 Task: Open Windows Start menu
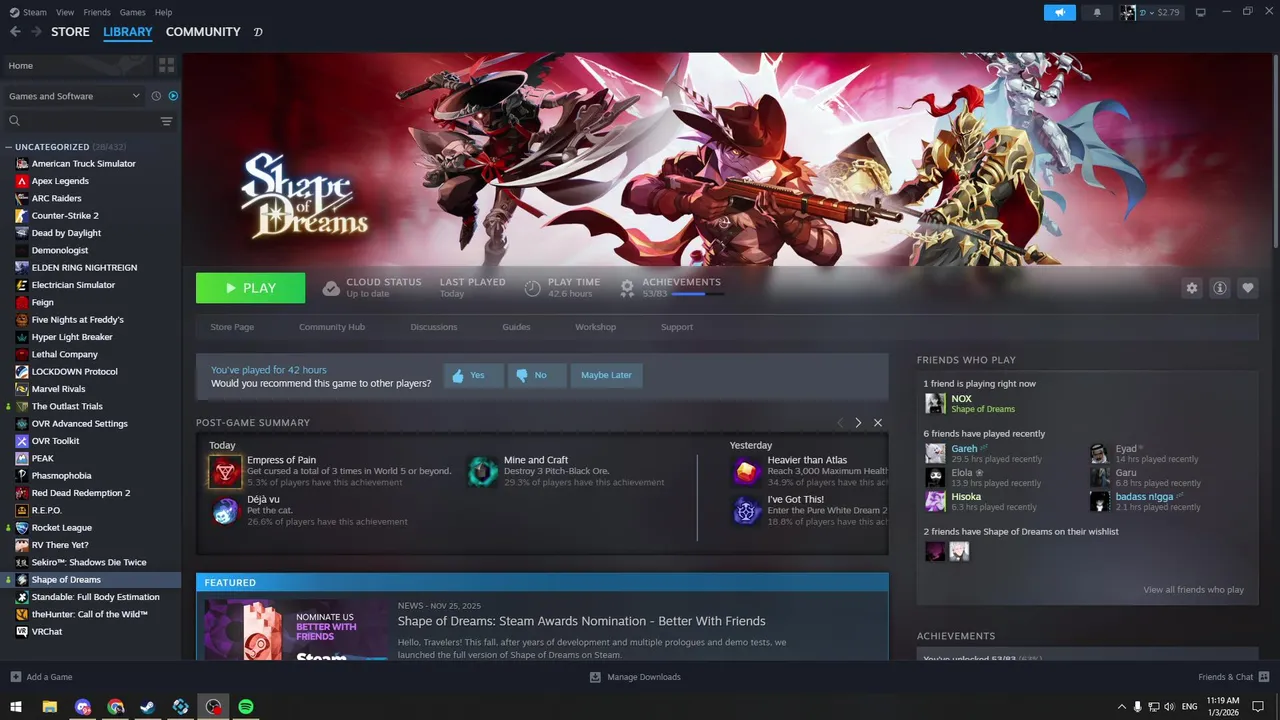(x=16, y=707)
